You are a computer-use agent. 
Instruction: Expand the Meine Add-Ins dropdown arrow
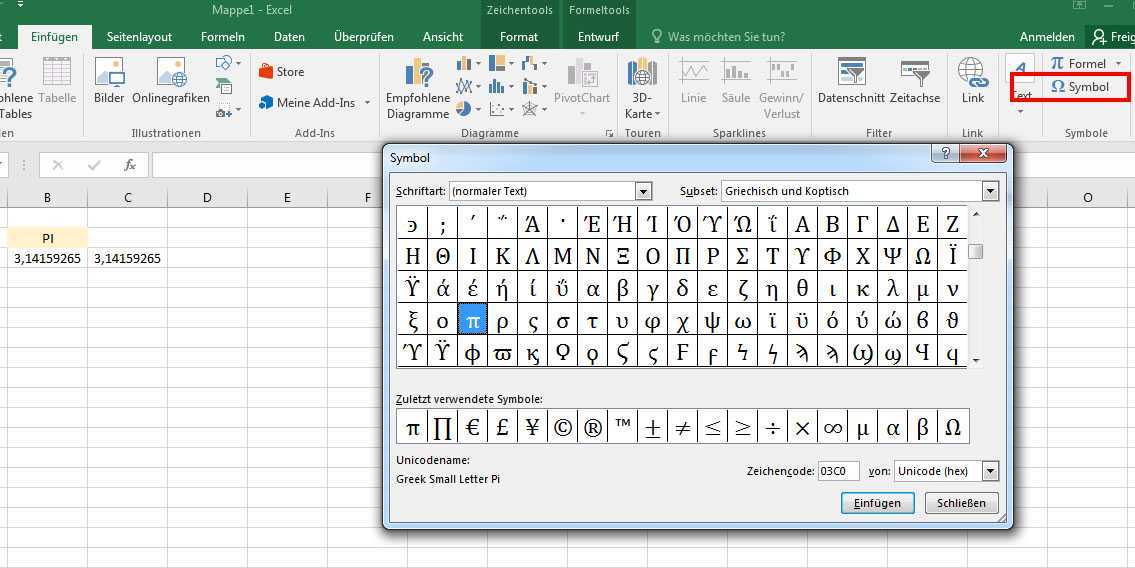(x=367, y=103)
